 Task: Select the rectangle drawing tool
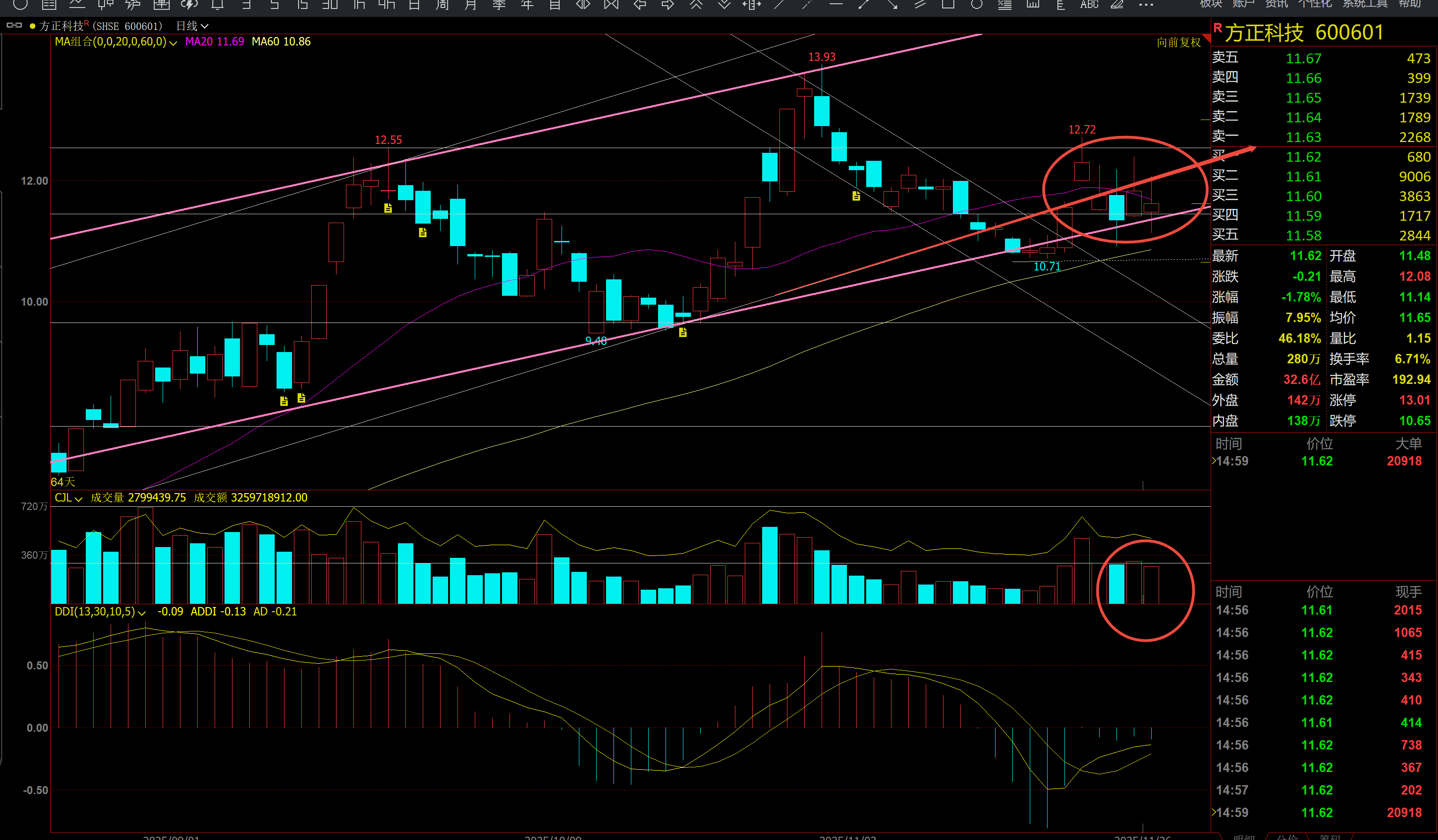[x=948, y=5]
